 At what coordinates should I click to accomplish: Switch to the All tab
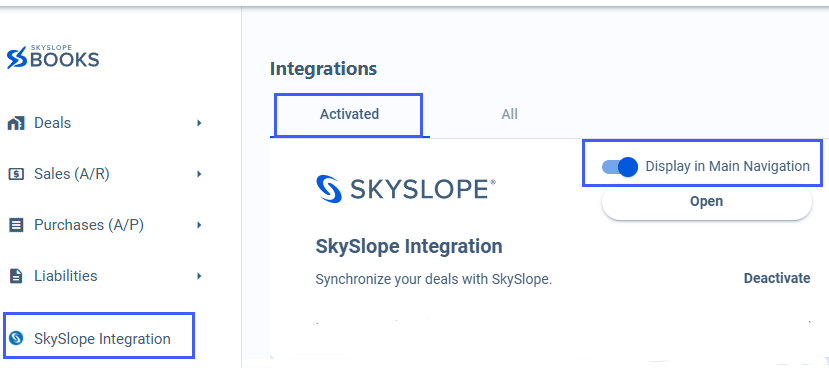coord(509,114)
